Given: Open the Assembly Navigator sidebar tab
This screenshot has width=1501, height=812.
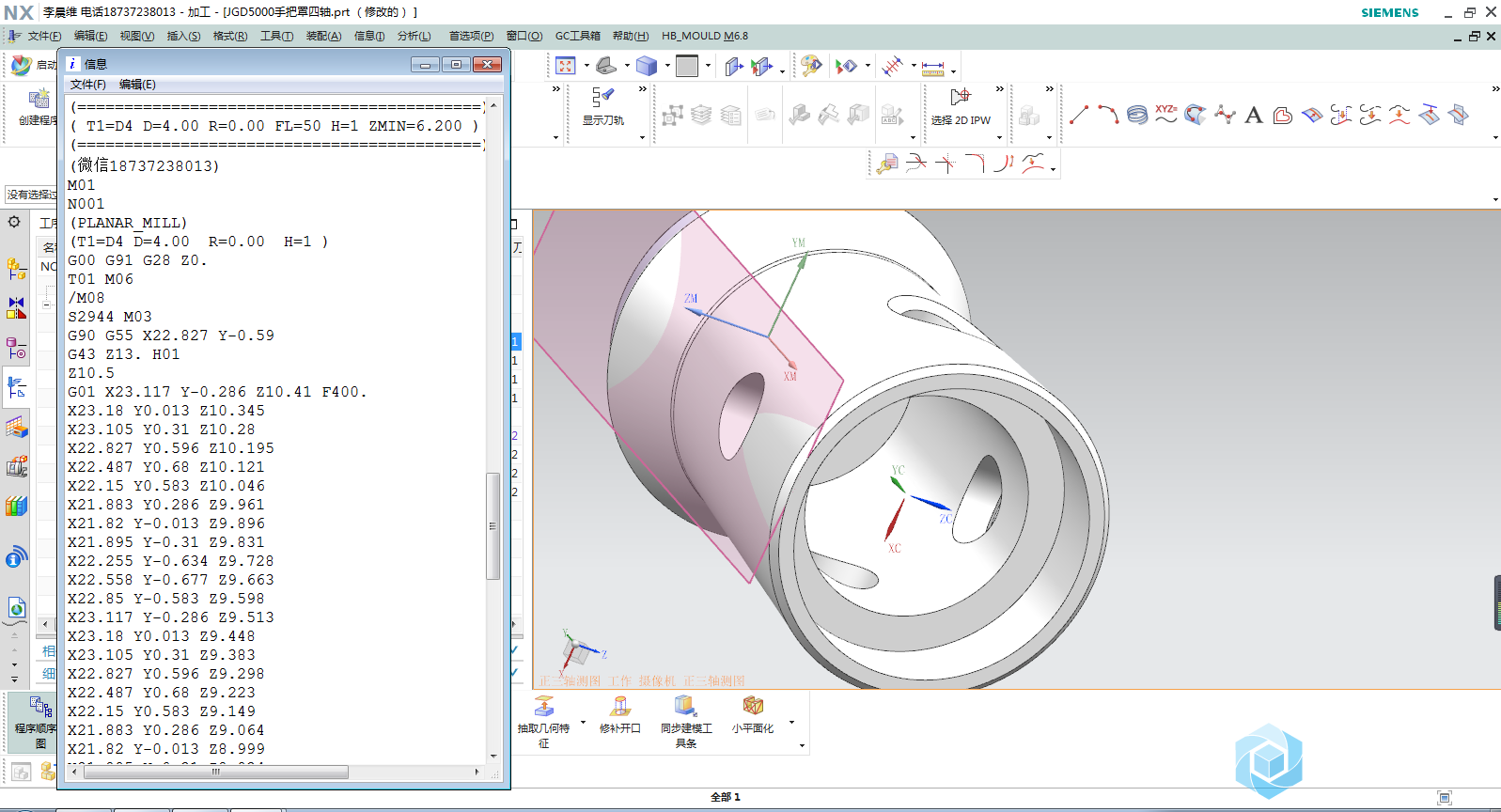Looking at the screenshot, I should pyautogui.click(x=16, y=270).
